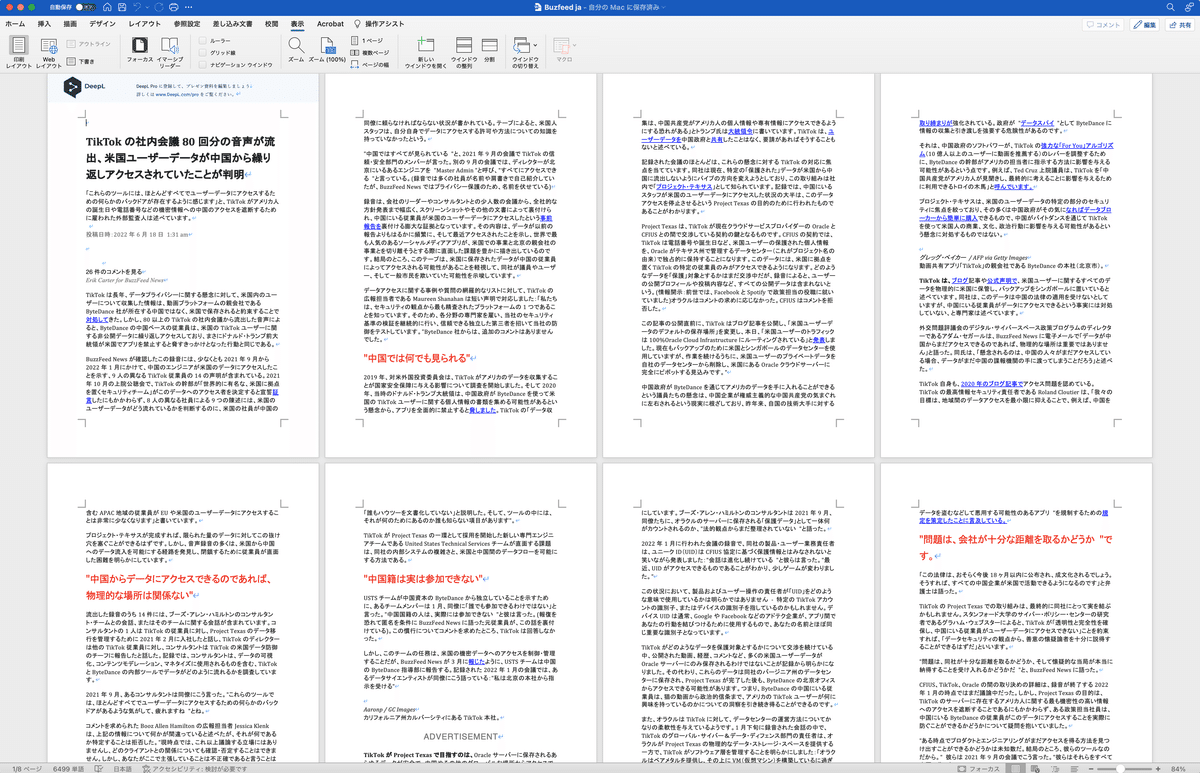Switch to 下書き view
The height and width of the screenshot is (773, 1200).
(x=82, y=61)
